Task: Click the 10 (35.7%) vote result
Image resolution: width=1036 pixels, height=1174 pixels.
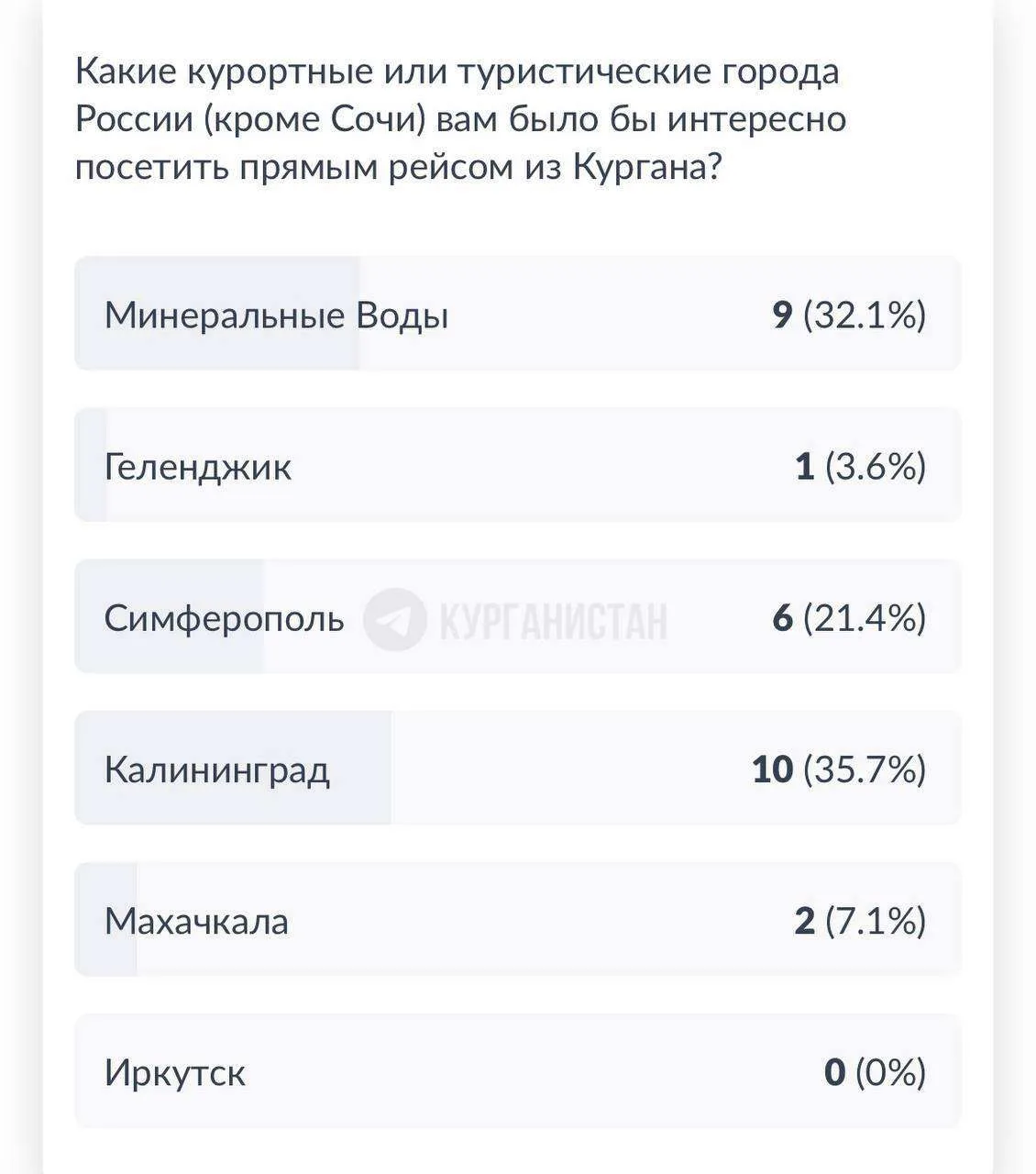Action: (839, 769)
